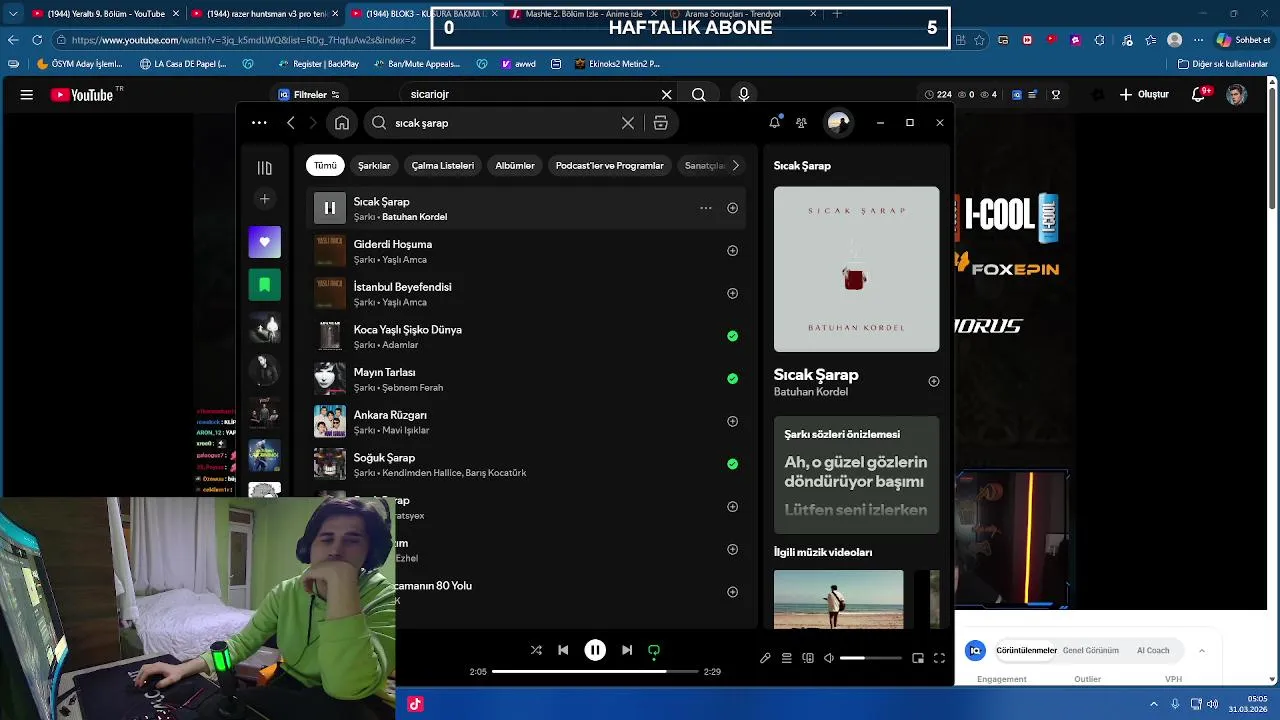This screenshot has height=720, width=1280.
Task: Select the Tümü filter chip
Action: (325, 166)
